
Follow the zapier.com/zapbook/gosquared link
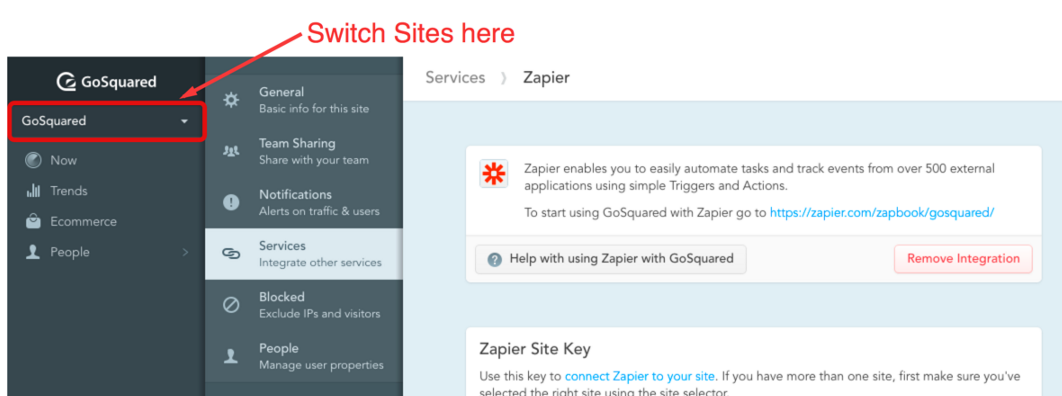point(882,213)
